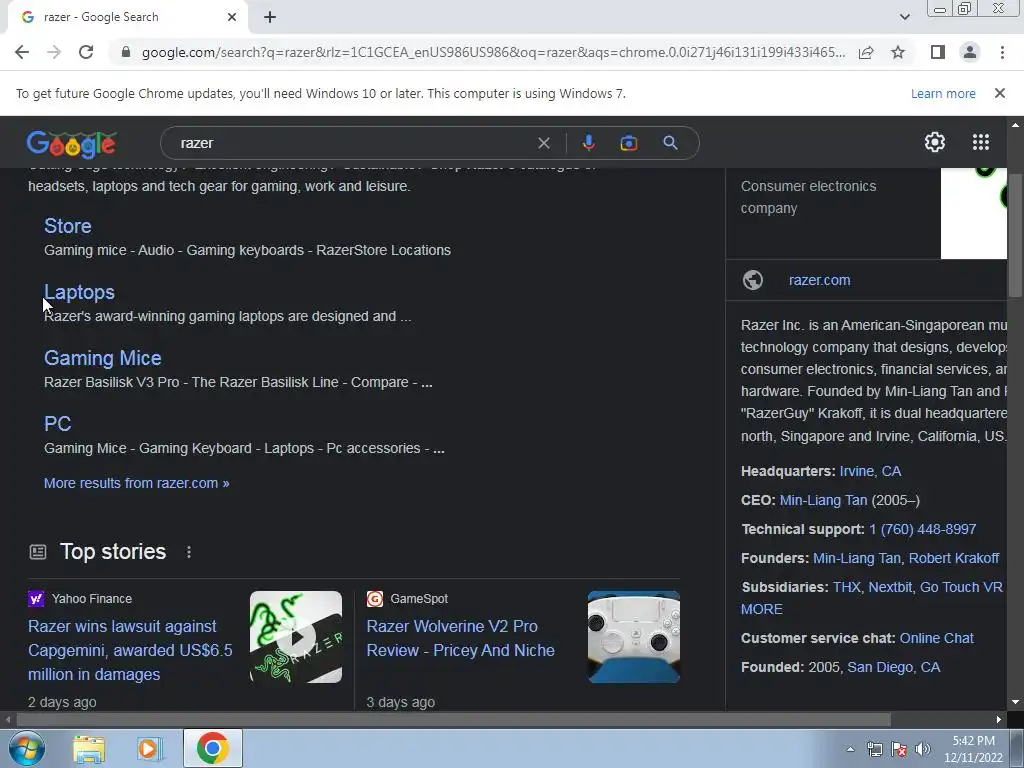
Task: Open Irvine, CA headquarters link
Action: [870, 472]
